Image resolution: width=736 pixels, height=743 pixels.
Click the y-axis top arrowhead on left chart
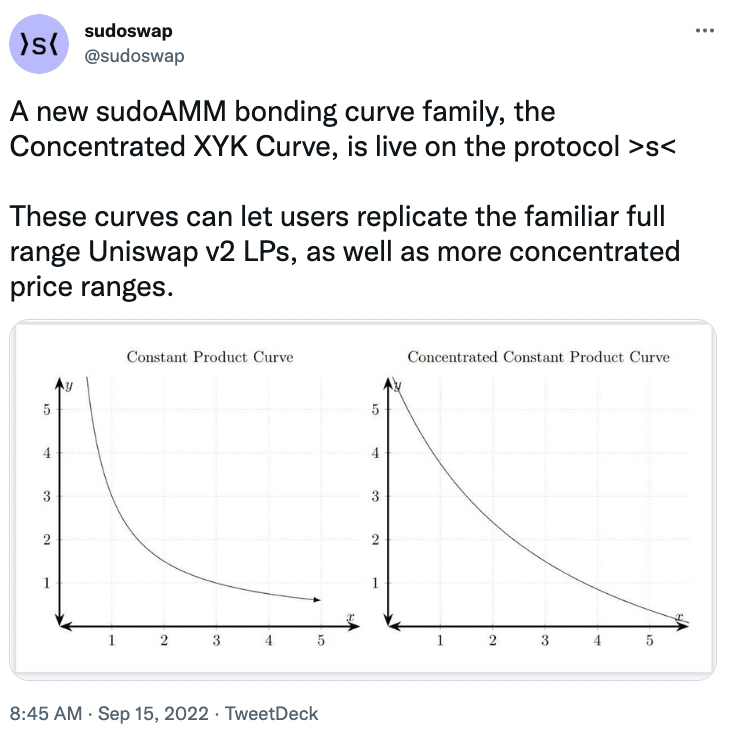coord(60,383)
